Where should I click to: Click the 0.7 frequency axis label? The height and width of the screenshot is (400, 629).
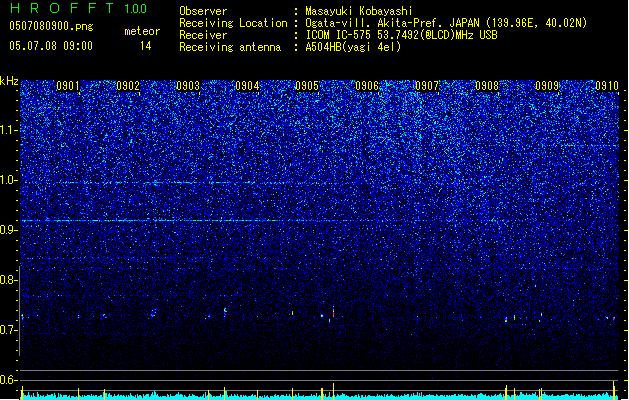(x=9, y=330)
